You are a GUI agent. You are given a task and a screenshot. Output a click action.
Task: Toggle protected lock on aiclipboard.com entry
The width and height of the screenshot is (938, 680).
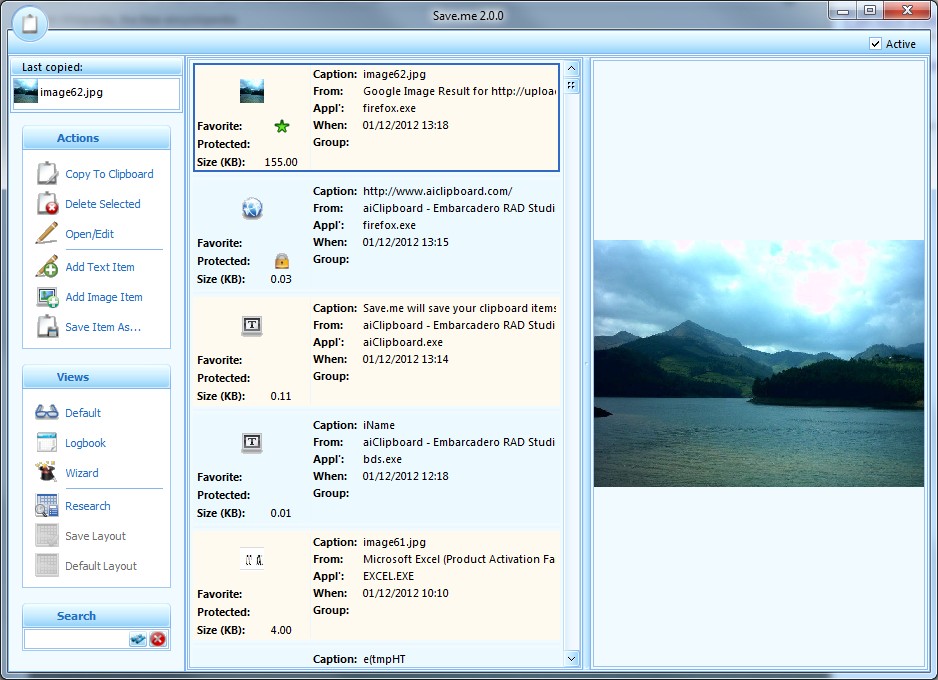pyautogui.click(x=281, y=261)
